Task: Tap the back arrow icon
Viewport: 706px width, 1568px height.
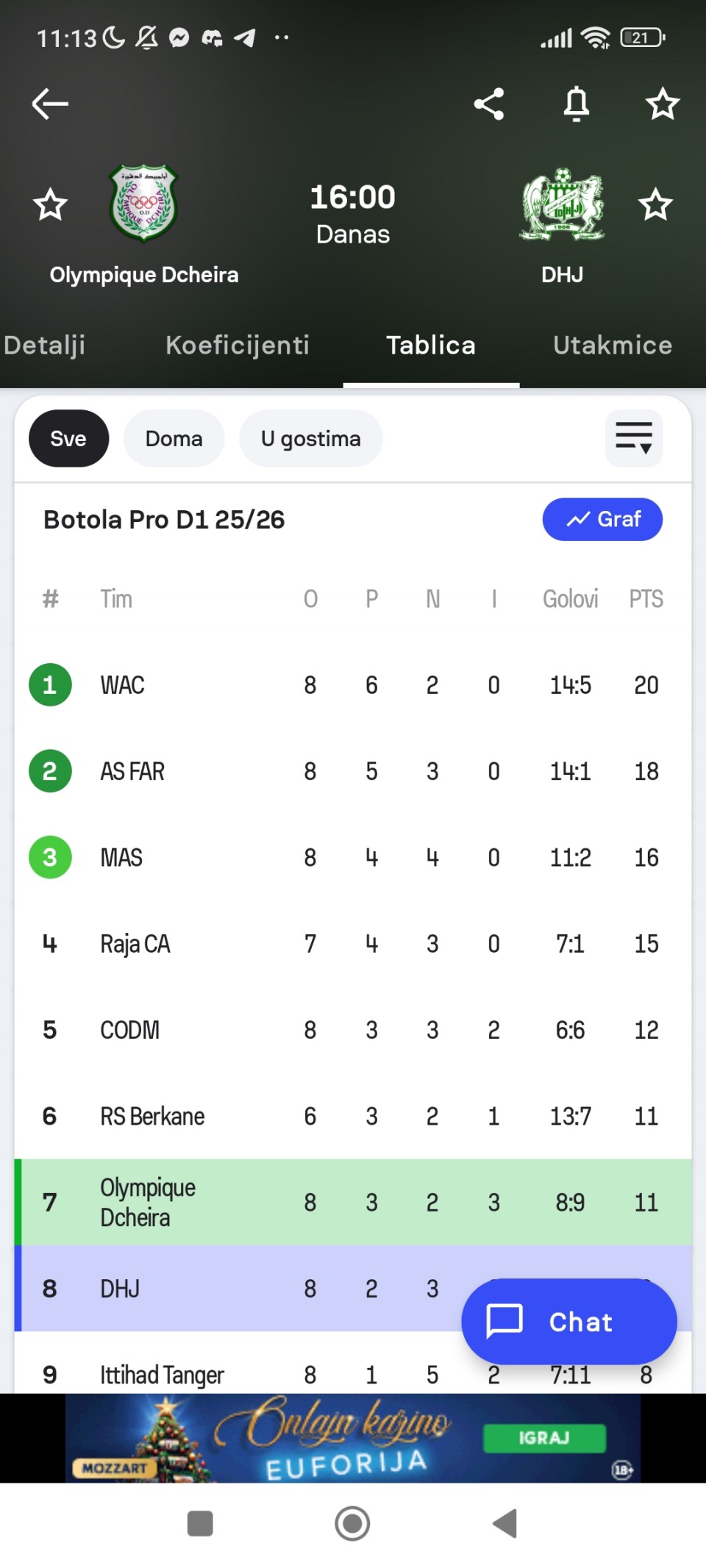Action: (50, 104)
